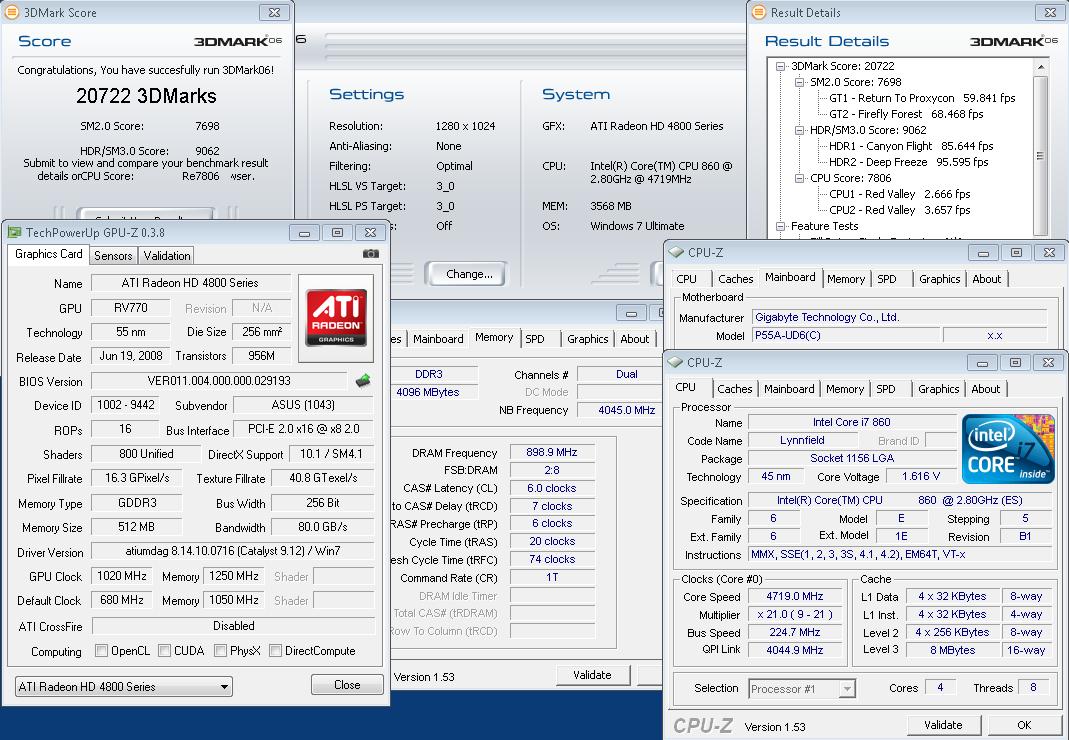This screenshot has height=740, width=1069.
Task: Click the 20722 3DMarks score text
Action: 147,96
